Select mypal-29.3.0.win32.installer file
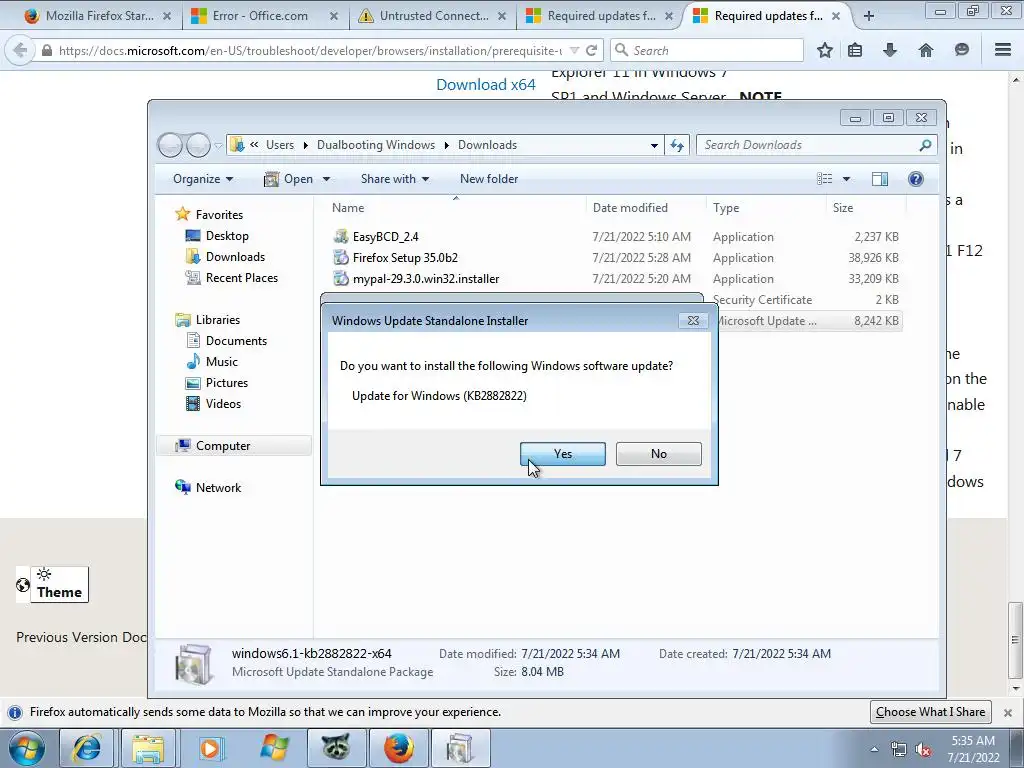This screenshot has height=768, width=1024. 426,278
